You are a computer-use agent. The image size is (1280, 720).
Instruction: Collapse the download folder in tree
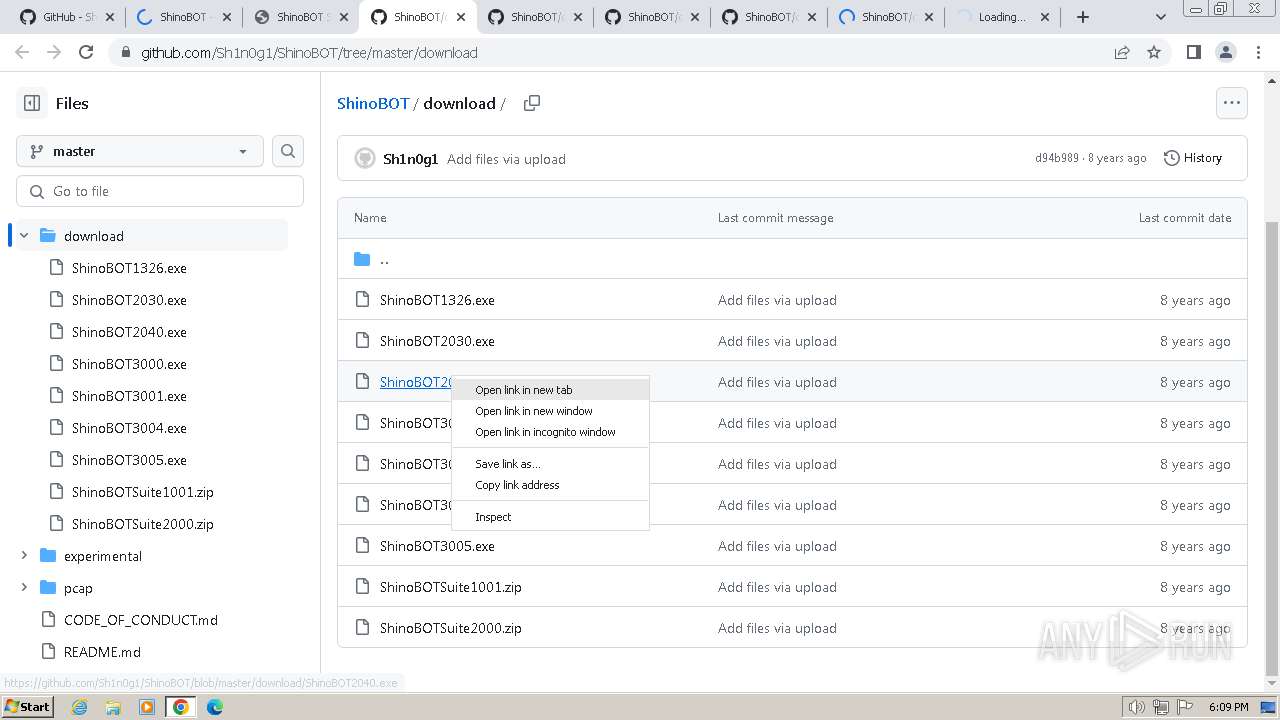pos(24,236)
